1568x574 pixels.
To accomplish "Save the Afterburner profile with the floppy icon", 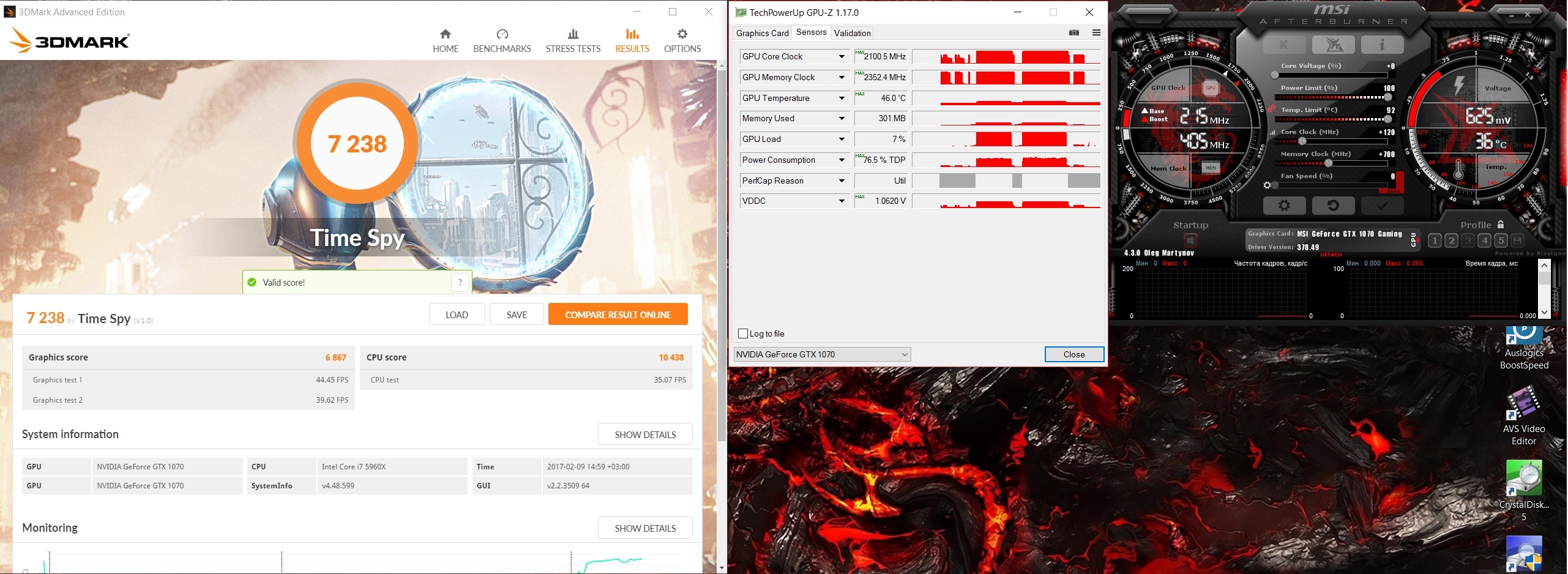I will point(1517,240).
